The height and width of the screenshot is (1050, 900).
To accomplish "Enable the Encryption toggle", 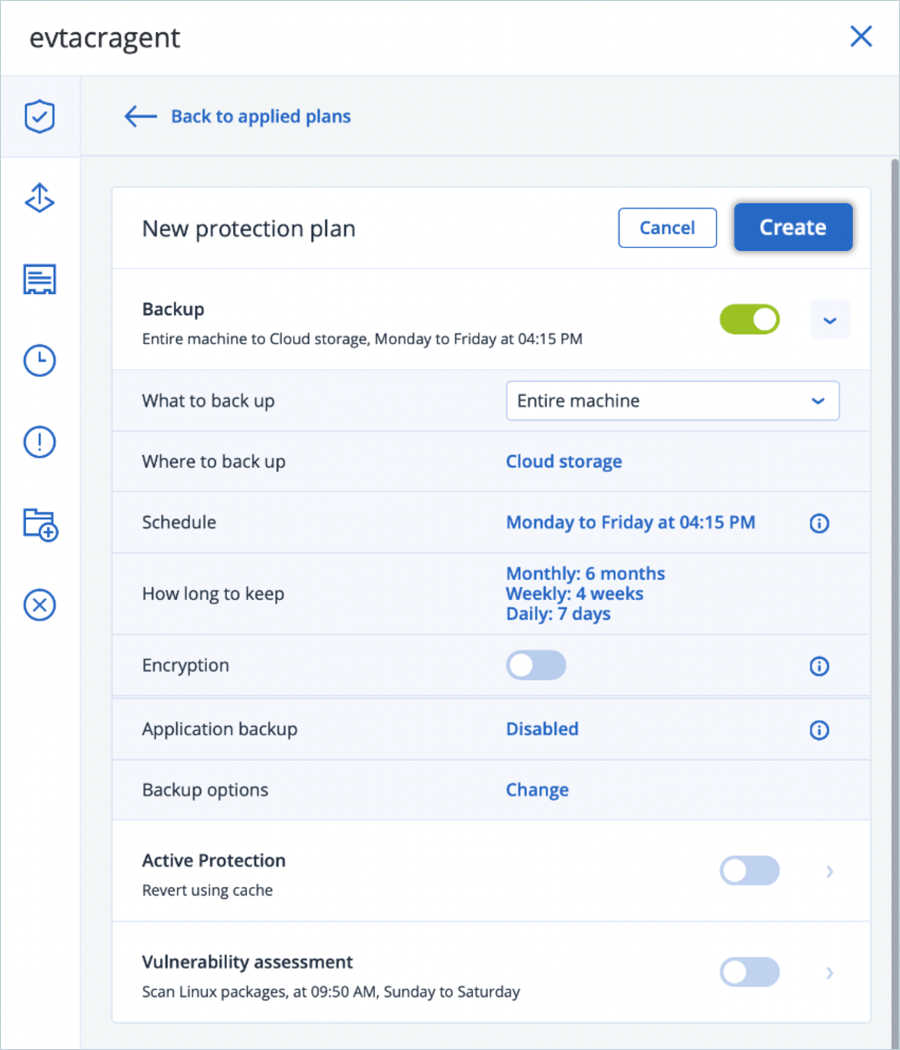I will point(536,666).
